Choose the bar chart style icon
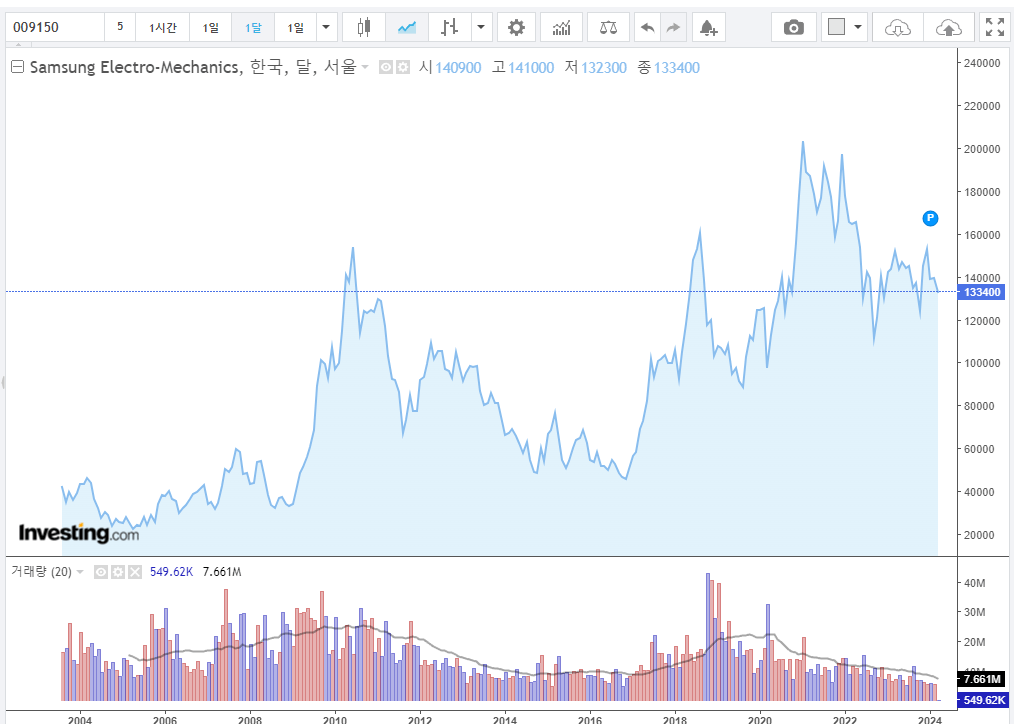The image size is (1014, 724). [x=449, y=27]
